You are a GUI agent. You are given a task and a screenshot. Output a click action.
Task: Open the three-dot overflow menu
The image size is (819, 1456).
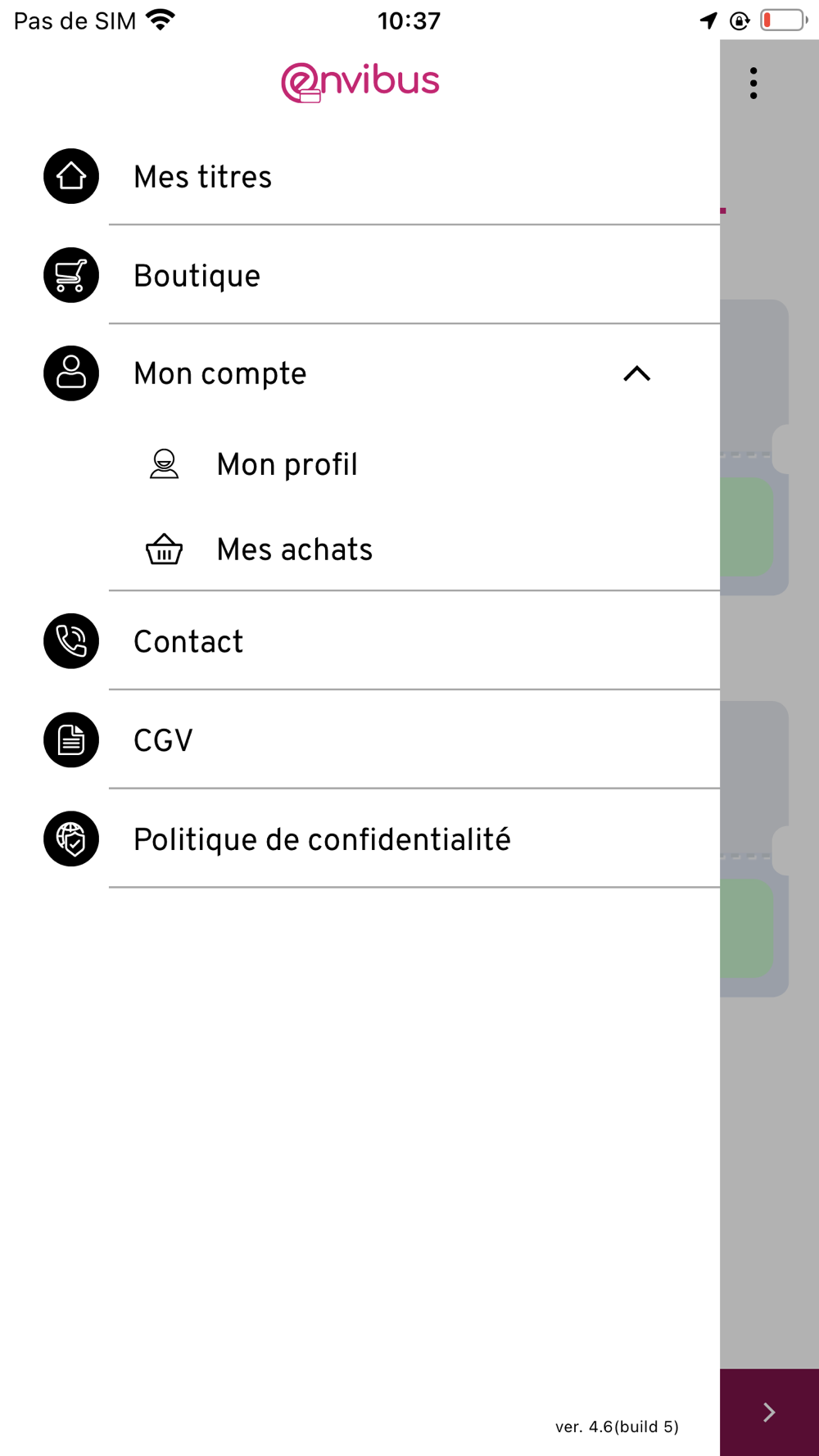point(753,83)
